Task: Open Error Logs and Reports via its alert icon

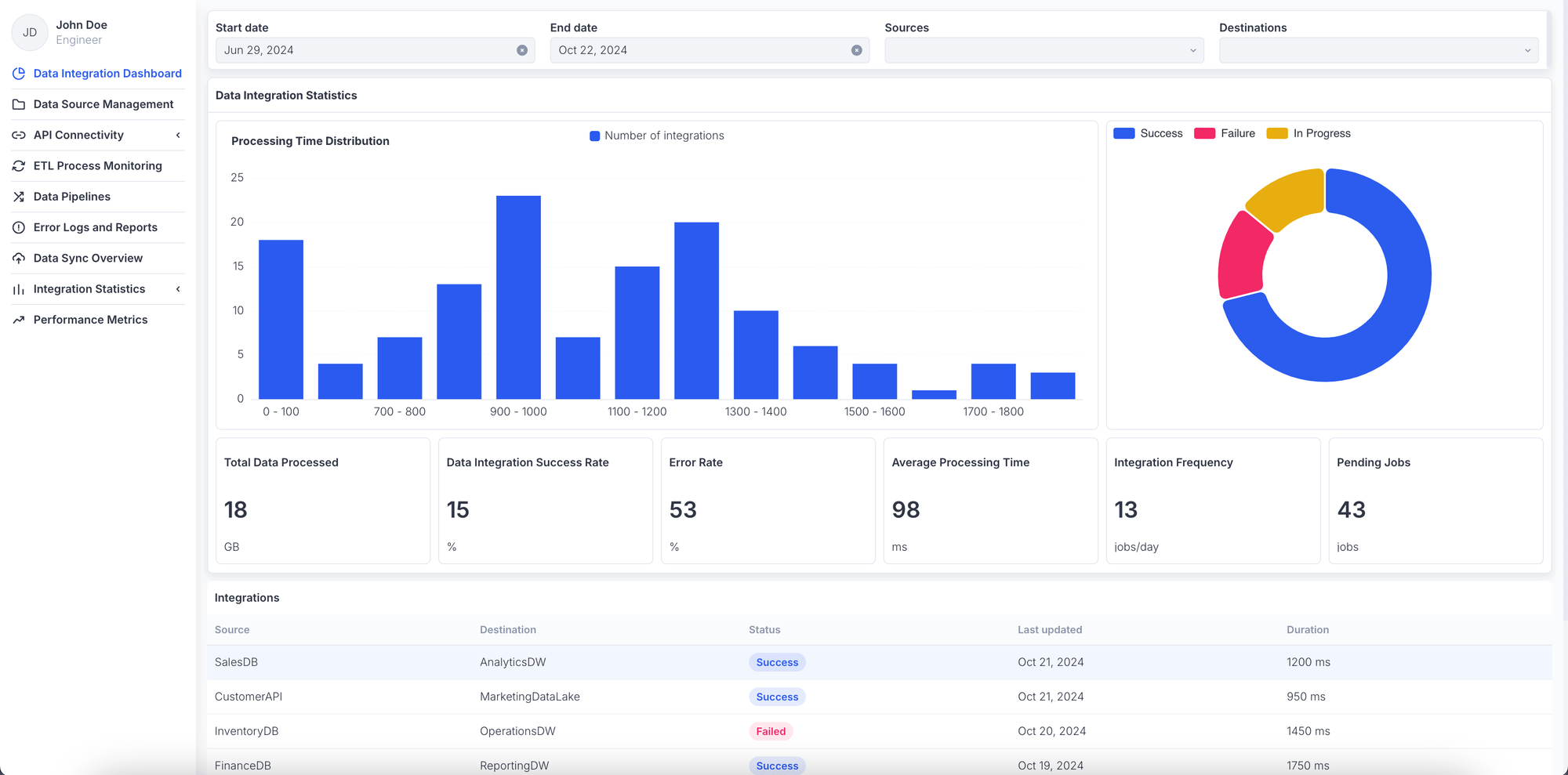Action: click(x=19, y=227)
